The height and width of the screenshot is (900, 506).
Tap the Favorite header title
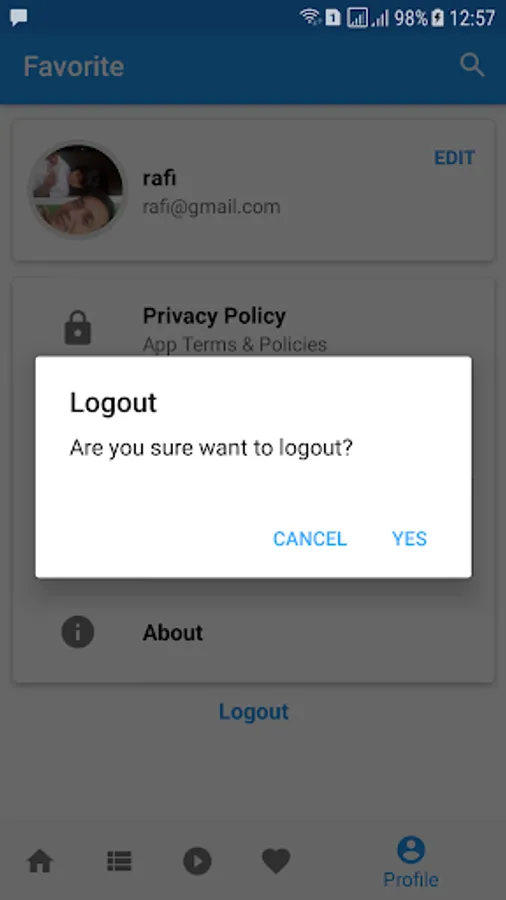73,66
